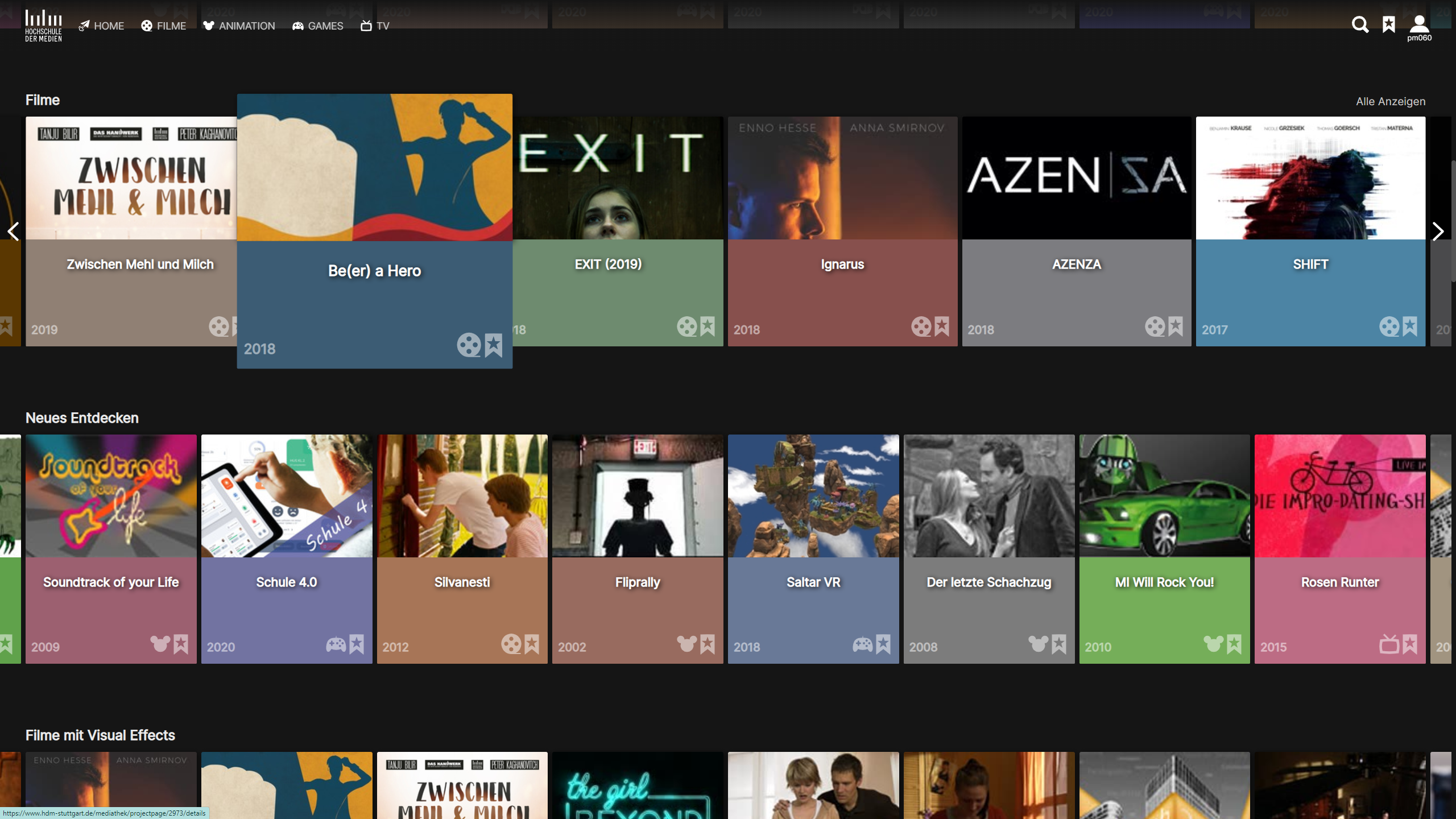Open the search icon in header
This screenshot has width=1456, height=819.
click(1360, 25)
